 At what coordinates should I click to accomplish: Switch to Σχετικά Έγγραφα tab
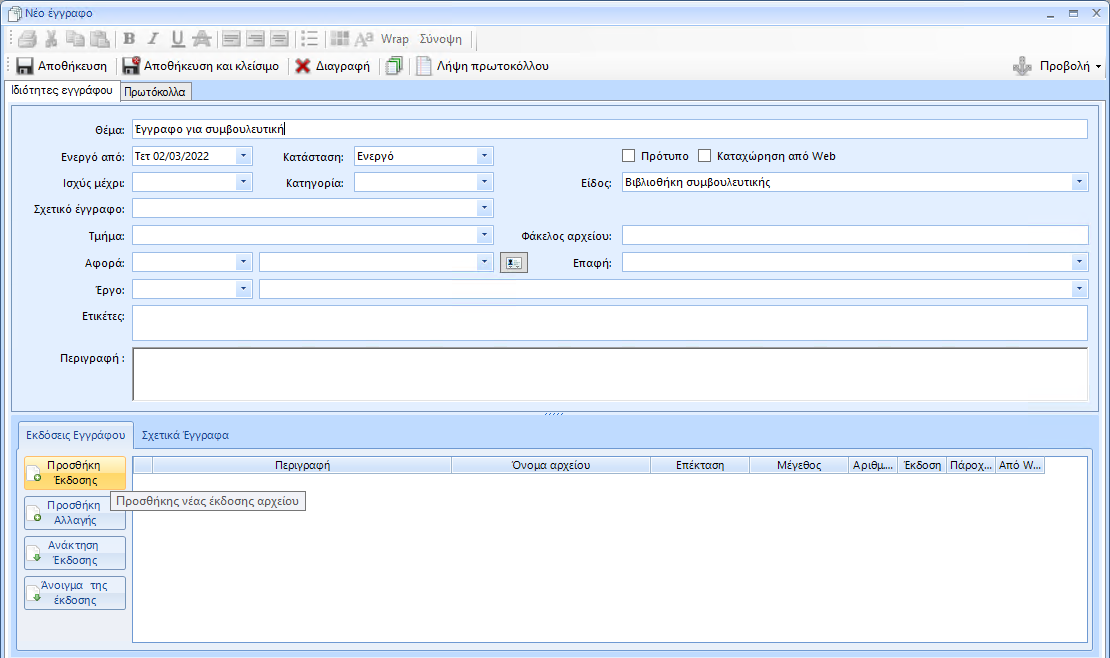185,435
